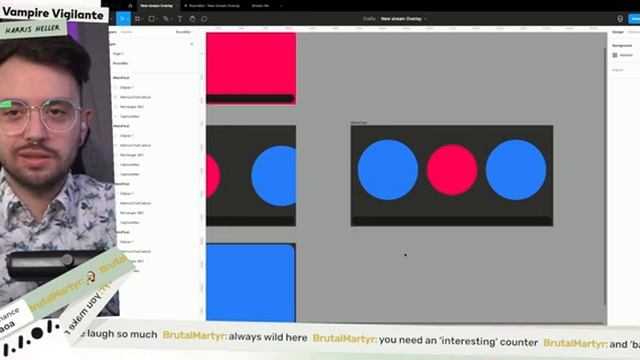Edit the Background hex value field
This screenshot has height=360, width=640.
(626, 55)
